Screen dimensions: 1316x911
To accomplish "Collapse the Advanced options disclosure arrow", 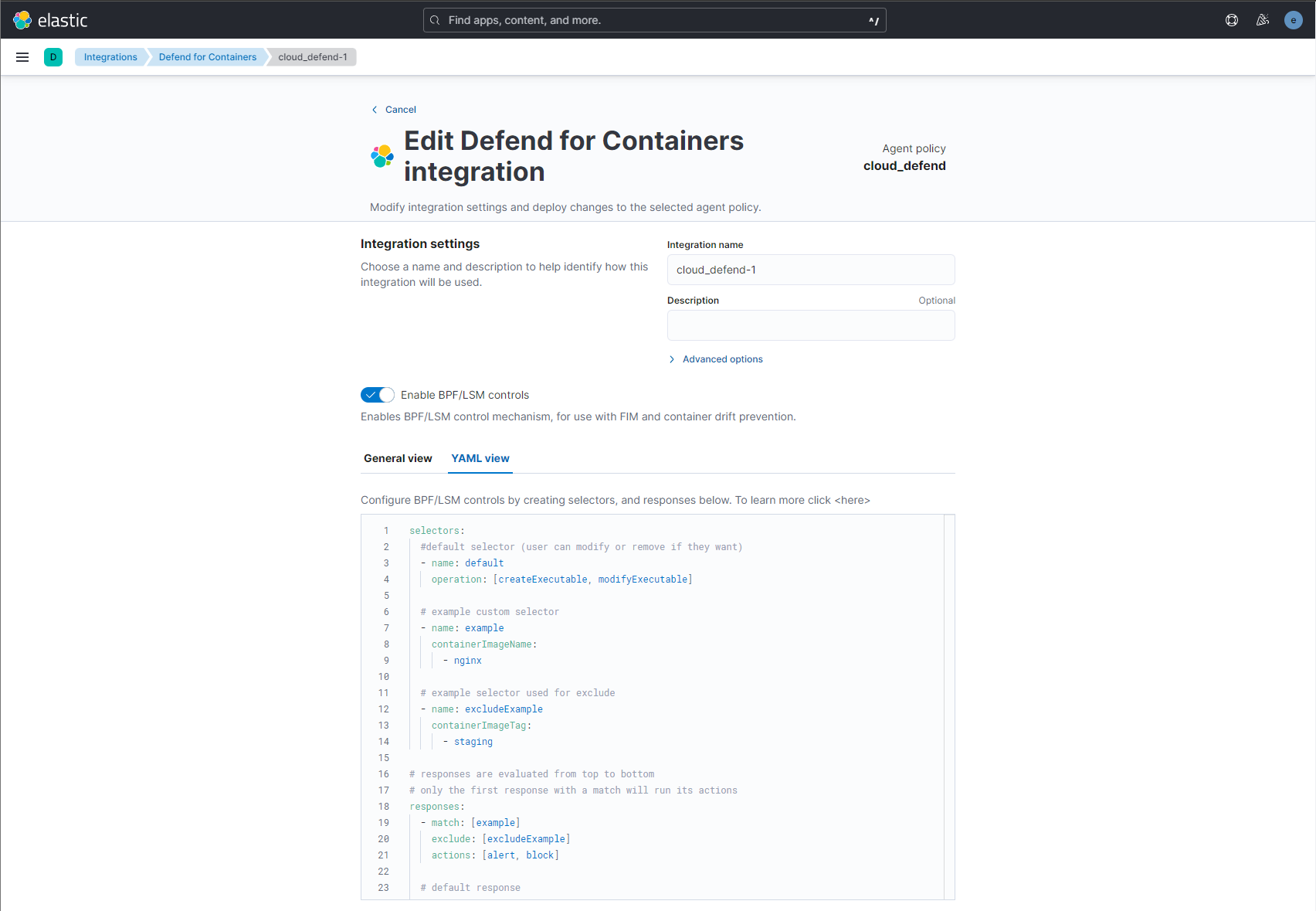I will coord(672,359).
